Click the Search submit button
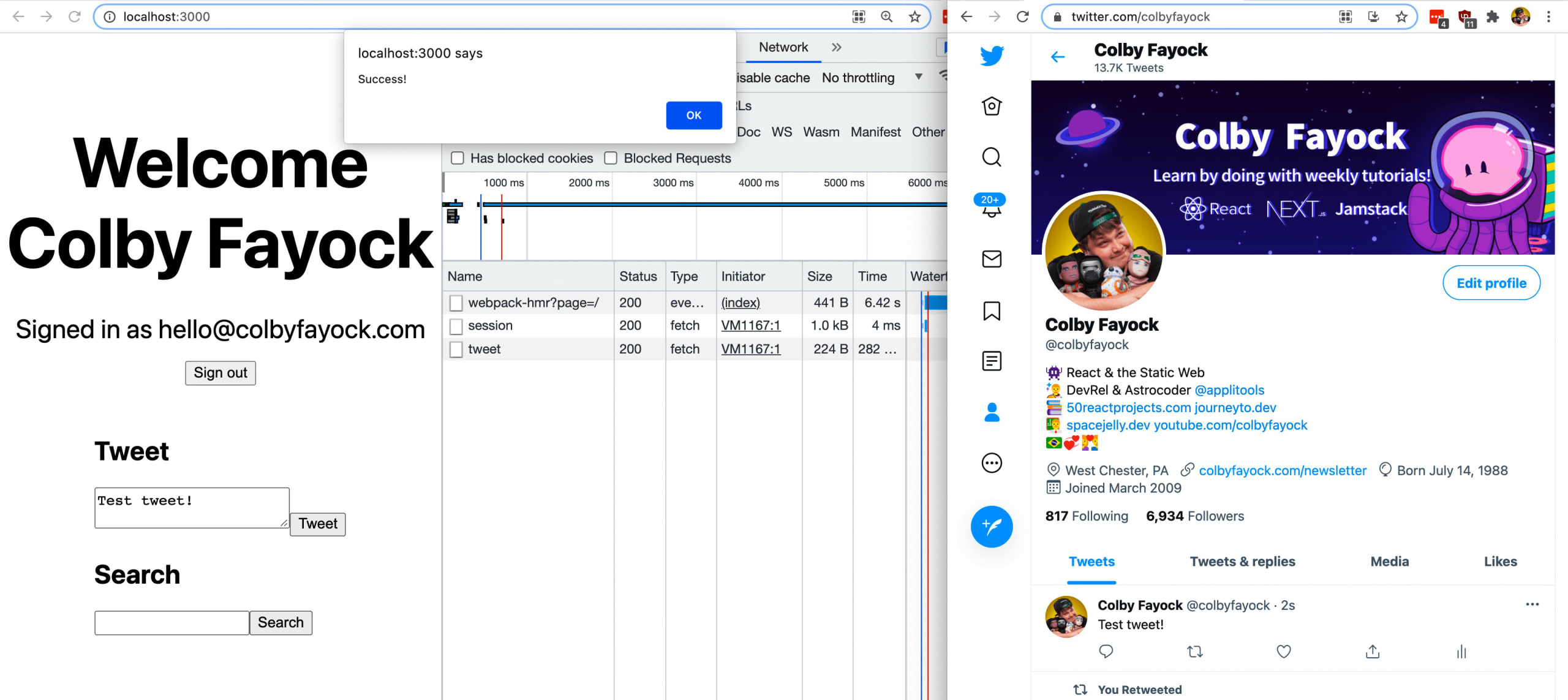Viewport: 1568px width, 700px height. 281,623
